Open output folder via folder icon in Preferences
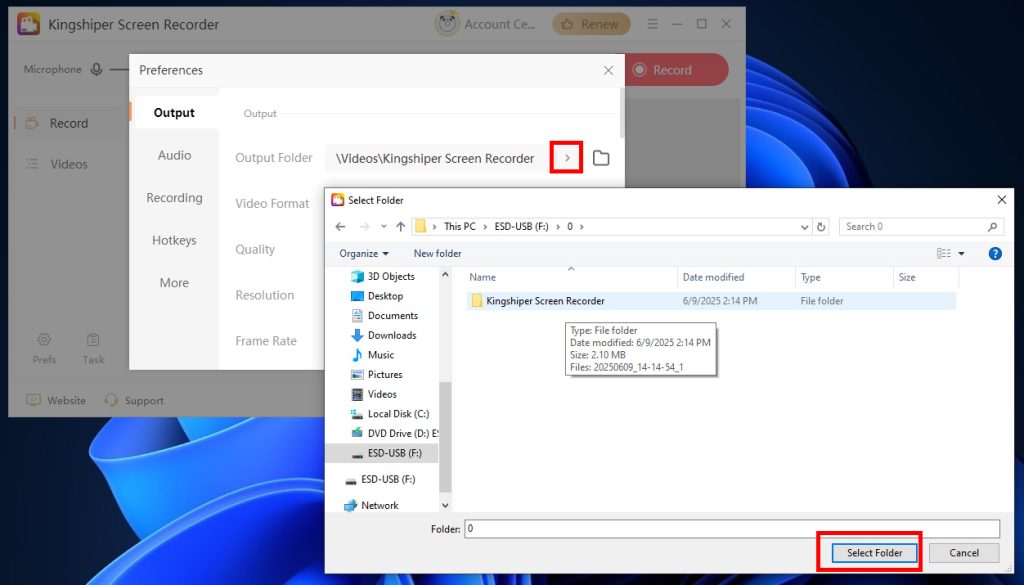This screenshot has width=1024, height=585. pos(601,158)
